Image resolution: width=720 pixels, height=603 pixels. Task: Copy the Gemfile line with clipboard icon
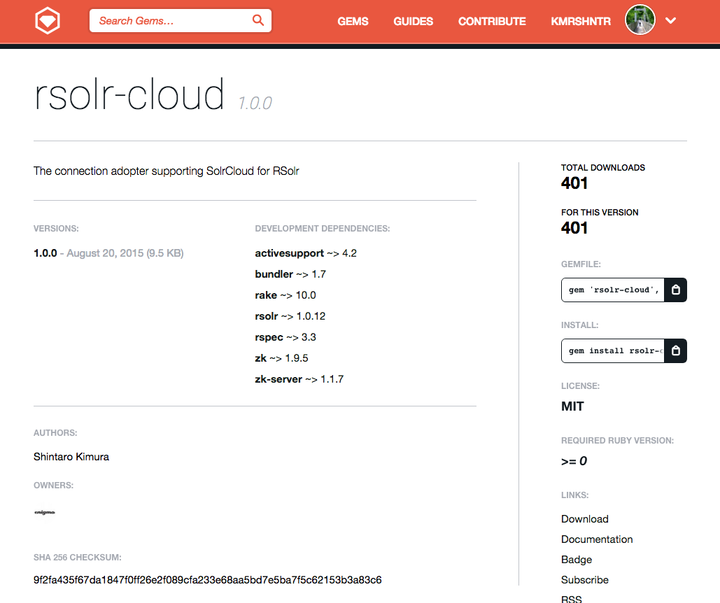[675, 290]
